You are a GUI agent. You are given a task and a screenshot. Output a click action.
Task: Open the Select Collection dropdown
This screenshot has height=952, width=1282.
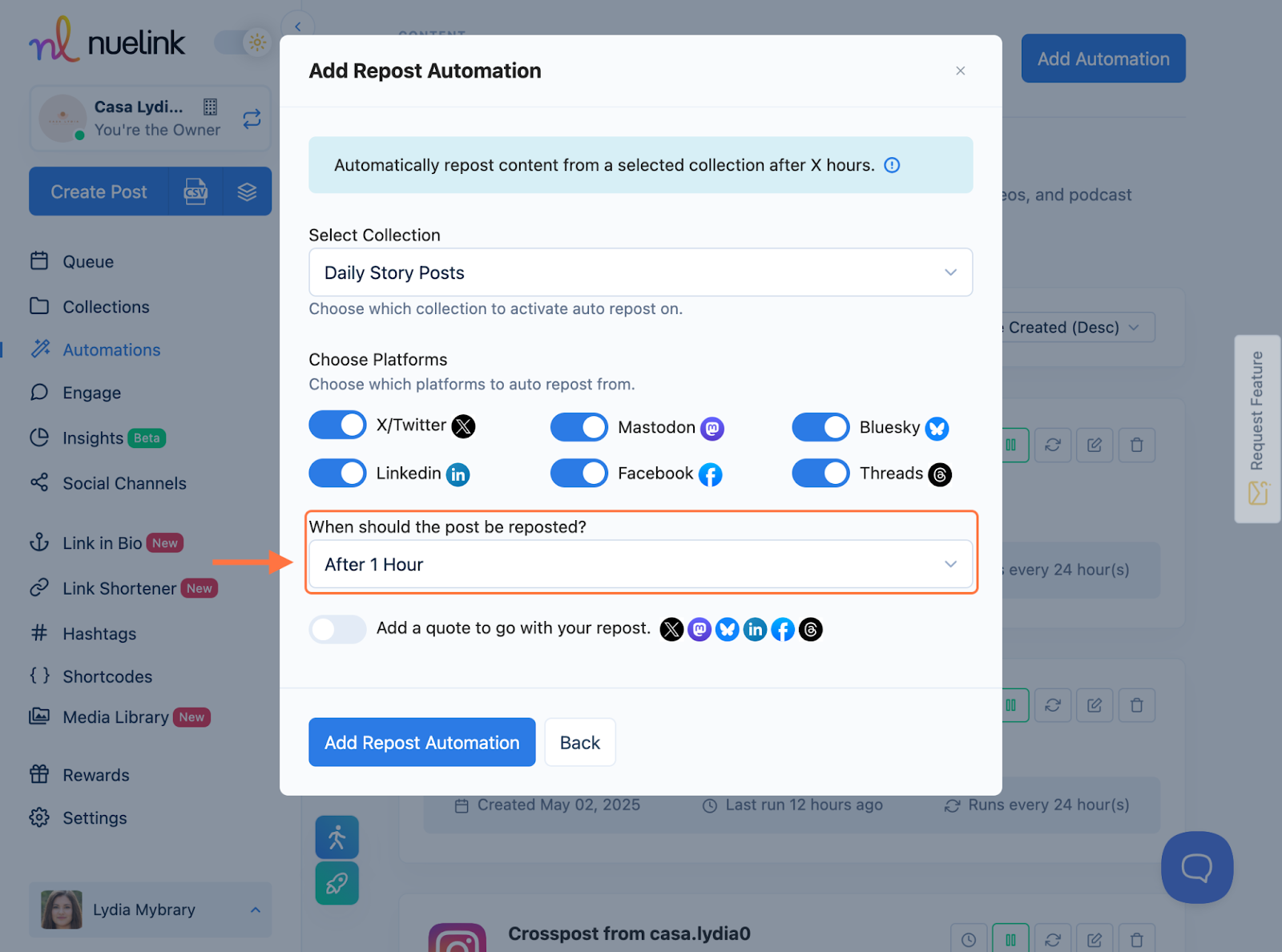coord(640,272)
